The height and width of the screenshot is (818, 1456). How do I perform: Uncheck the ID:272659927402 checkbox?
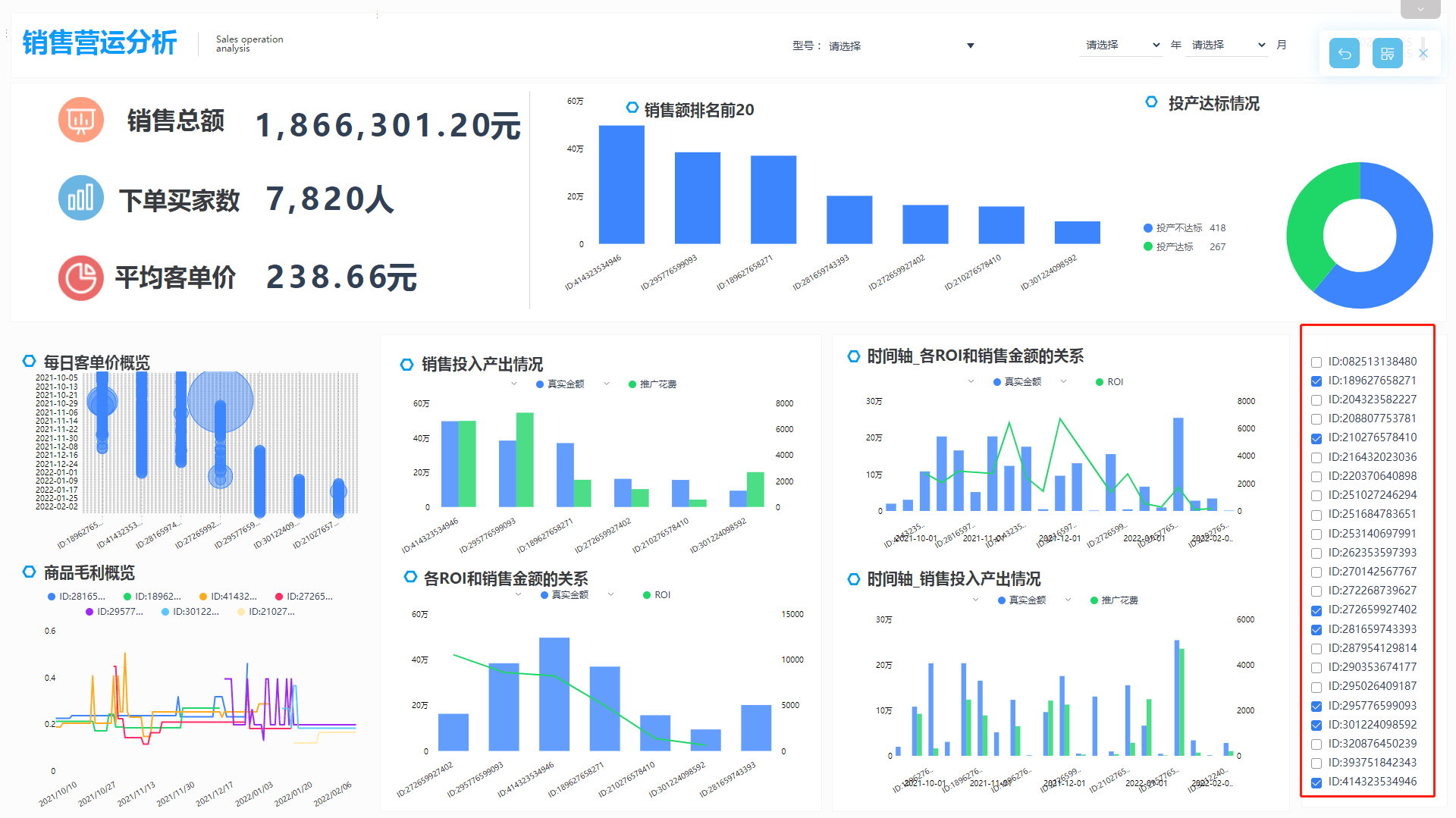tap(1316, 610)
